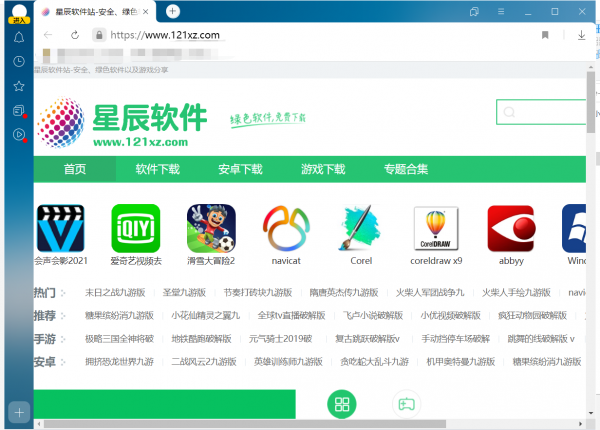This screenshot has width=600, height=430.
Task: Open the 会声会影2021 app icon
Action: (x=60, y=228)
